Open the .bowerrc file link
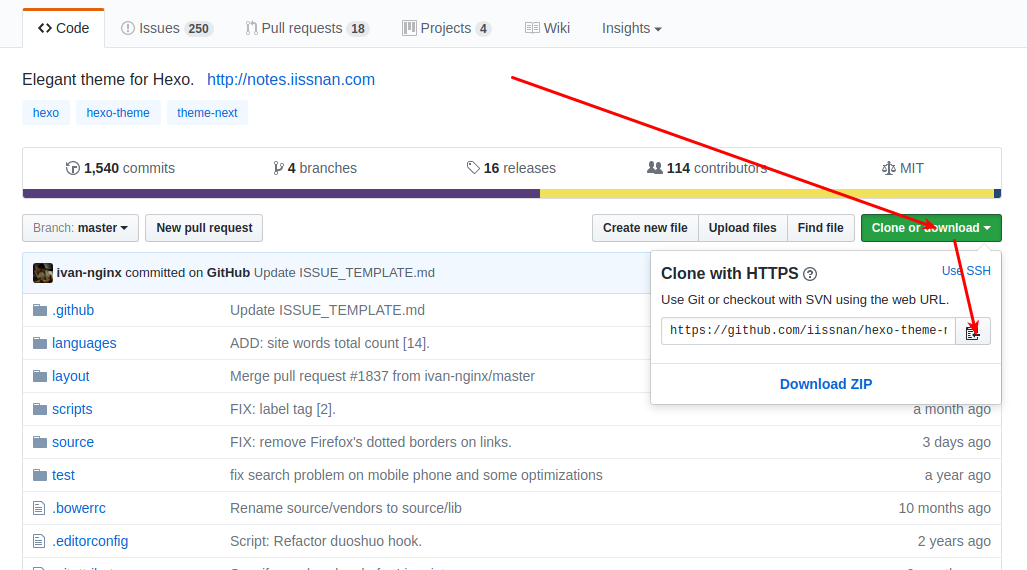 pyautogui.click(x=79, y=508)
